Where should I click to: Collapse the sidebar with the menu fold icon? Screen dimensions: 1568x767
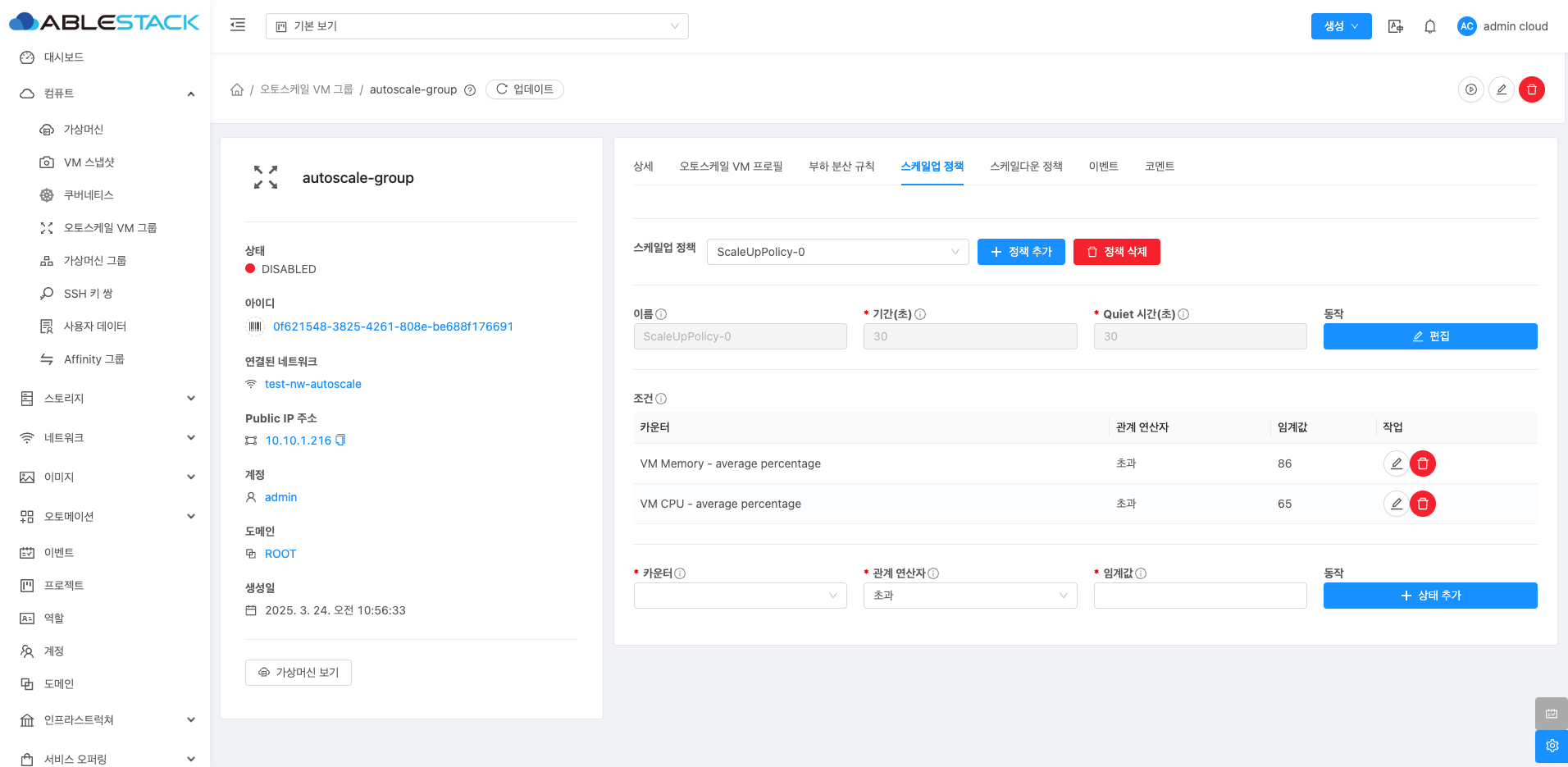238,25
